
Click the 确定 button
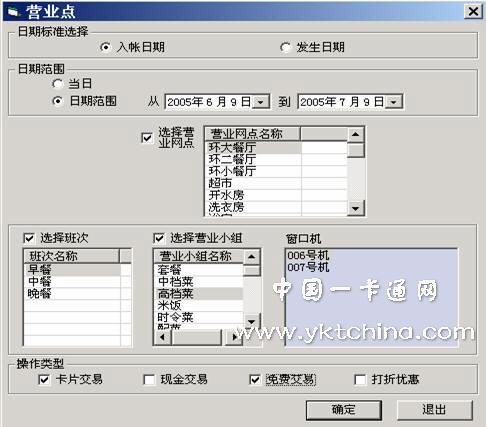pyautogui.click(x=344, y=410)
